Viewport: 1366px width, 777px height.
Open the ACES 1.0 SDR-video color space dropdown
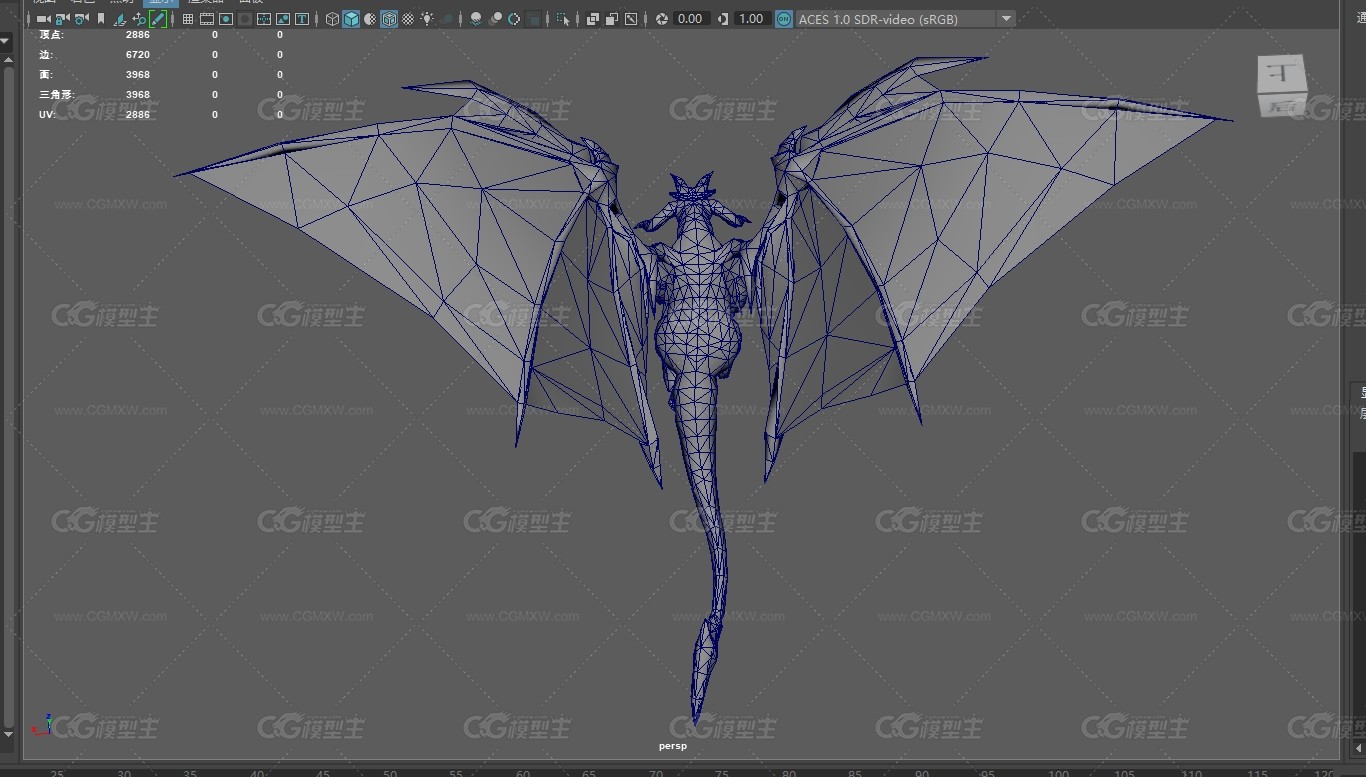click(905, 19)
